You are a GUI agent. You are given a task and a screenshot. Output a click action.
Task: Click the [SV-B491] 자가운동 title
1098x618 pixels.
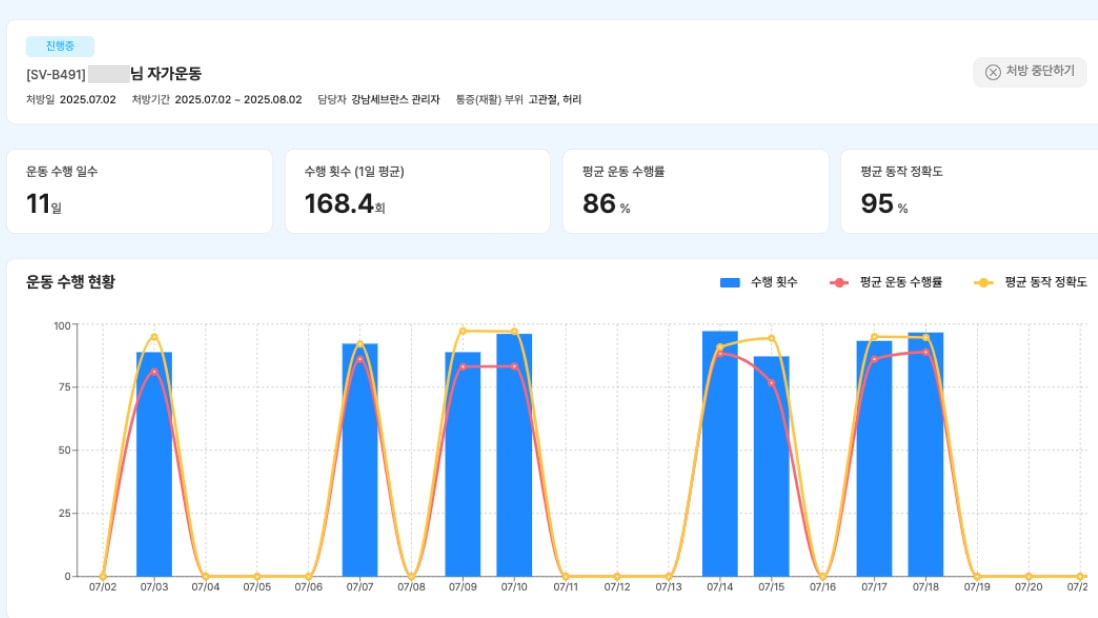click(114, 74)
